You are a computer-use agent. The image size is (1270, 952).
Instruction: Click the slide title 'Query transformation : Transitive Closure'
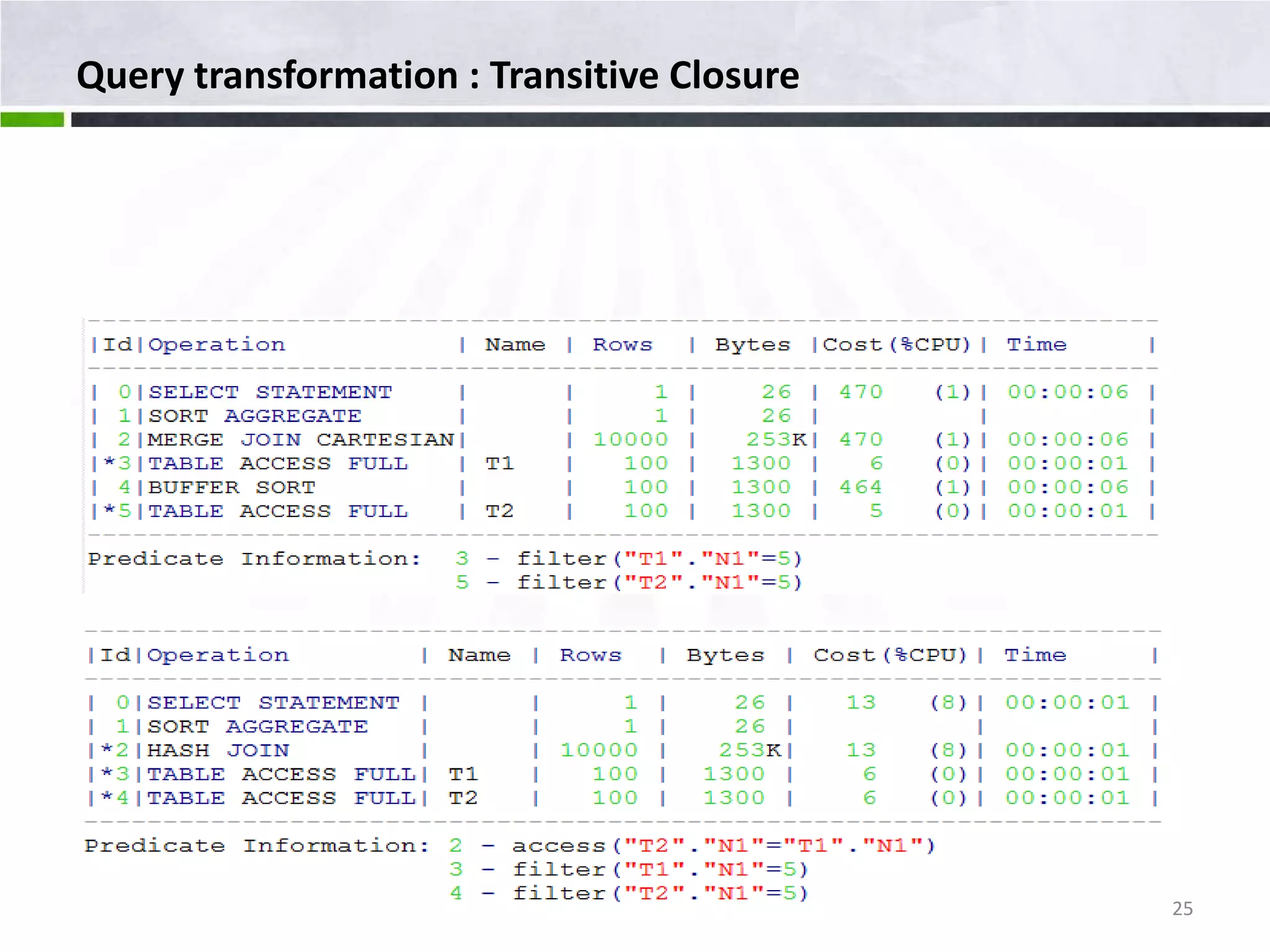(x=438, y=76)
